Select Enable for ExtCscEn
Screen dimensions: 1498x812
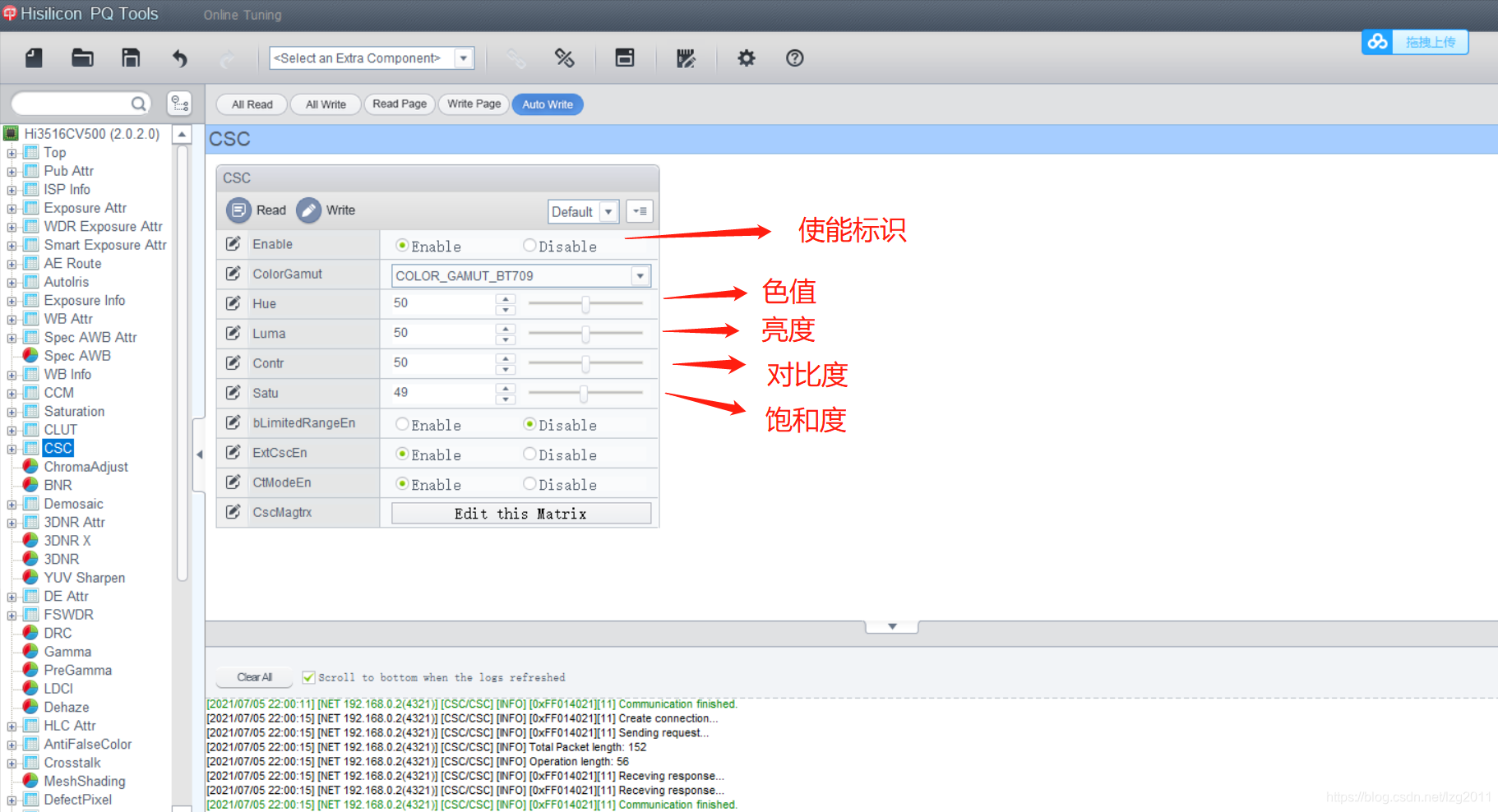402,454
